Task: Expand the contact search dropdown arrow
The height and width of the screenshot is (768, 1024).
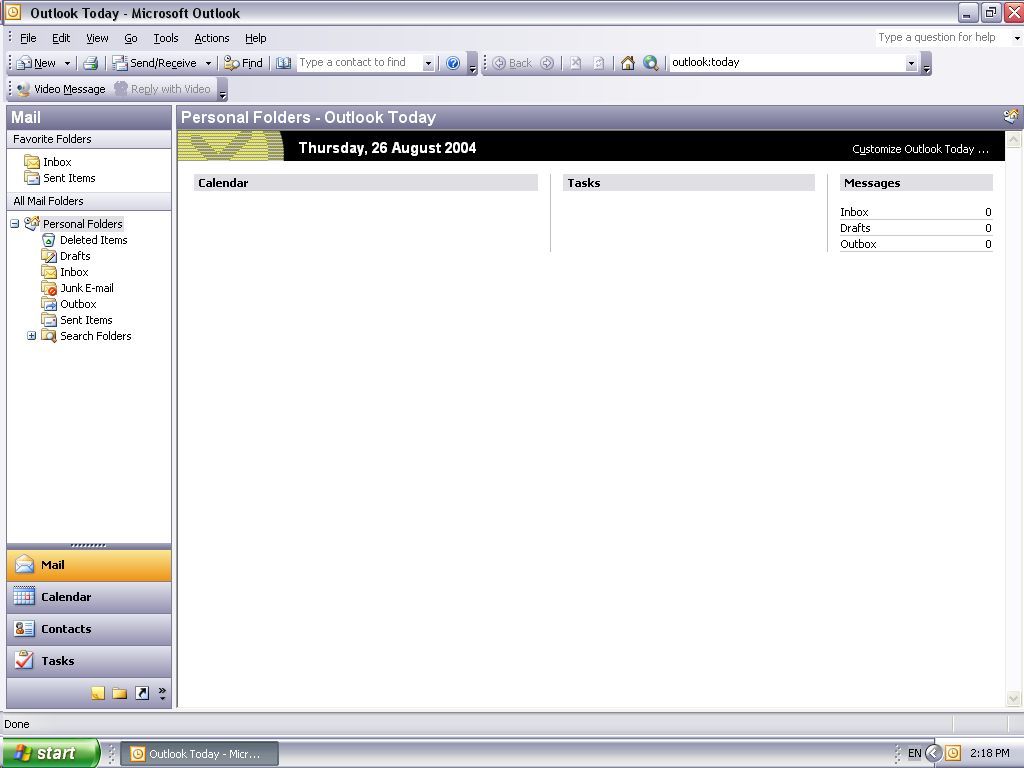Action: (x=428, y=63)
